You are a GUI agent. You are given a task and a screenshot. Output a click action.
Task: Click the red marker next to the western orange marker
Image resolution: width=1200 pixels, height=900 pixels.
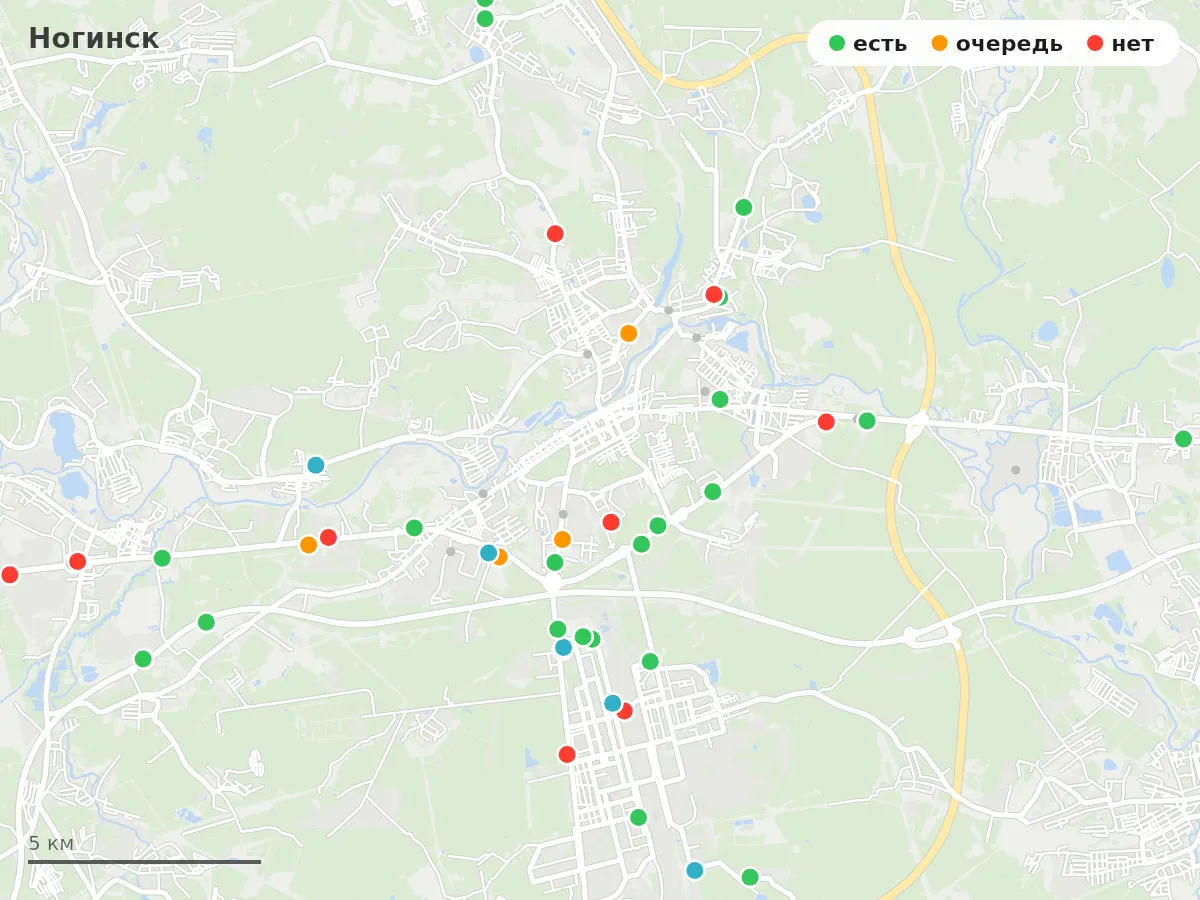[x=328, y=538]
